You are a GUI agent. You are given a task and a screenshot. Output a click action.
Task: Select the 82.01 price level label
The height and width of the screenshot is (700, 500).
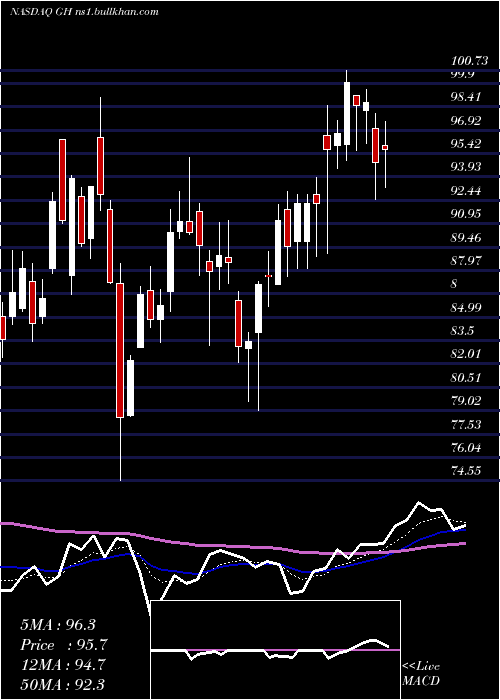[466, 354]
